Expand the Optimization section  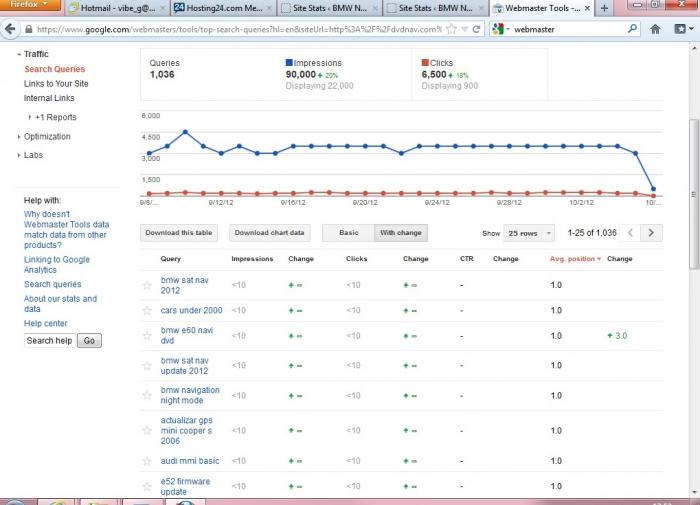point(19,137)
